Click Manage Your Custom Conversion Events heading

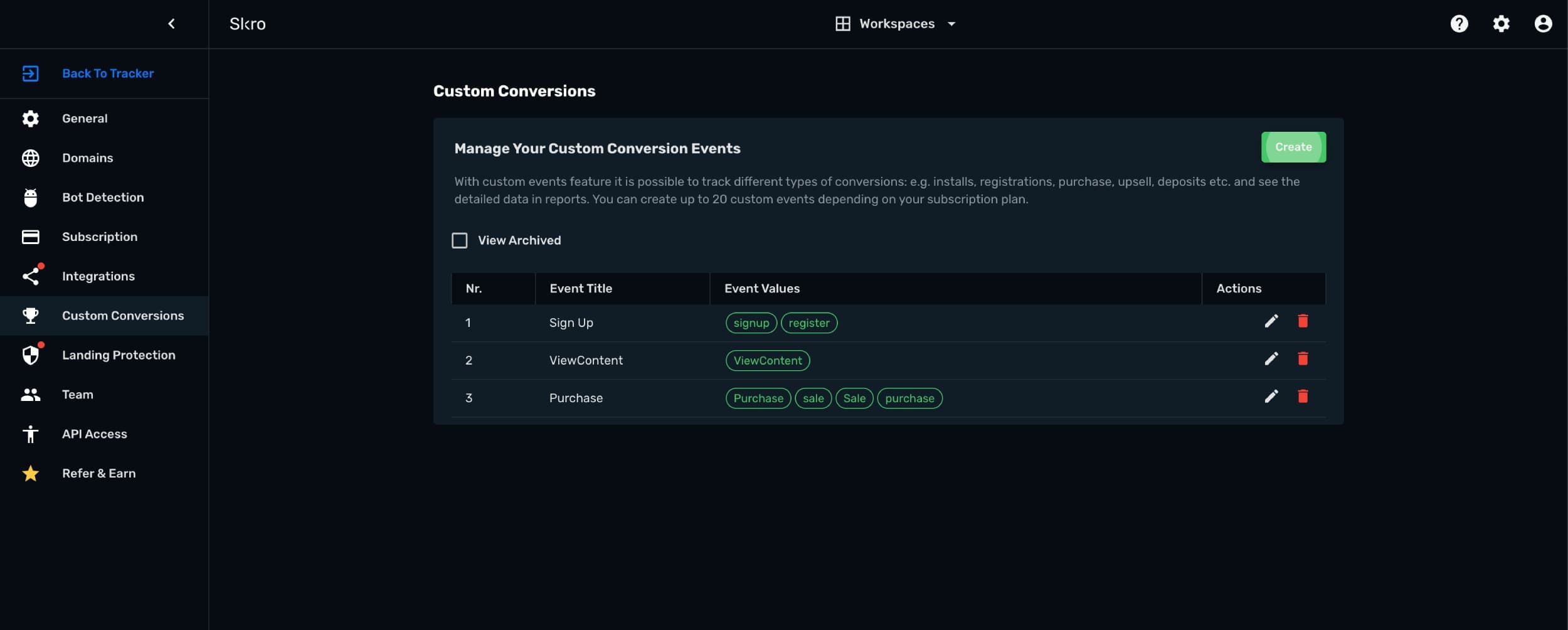click(597, 149)
